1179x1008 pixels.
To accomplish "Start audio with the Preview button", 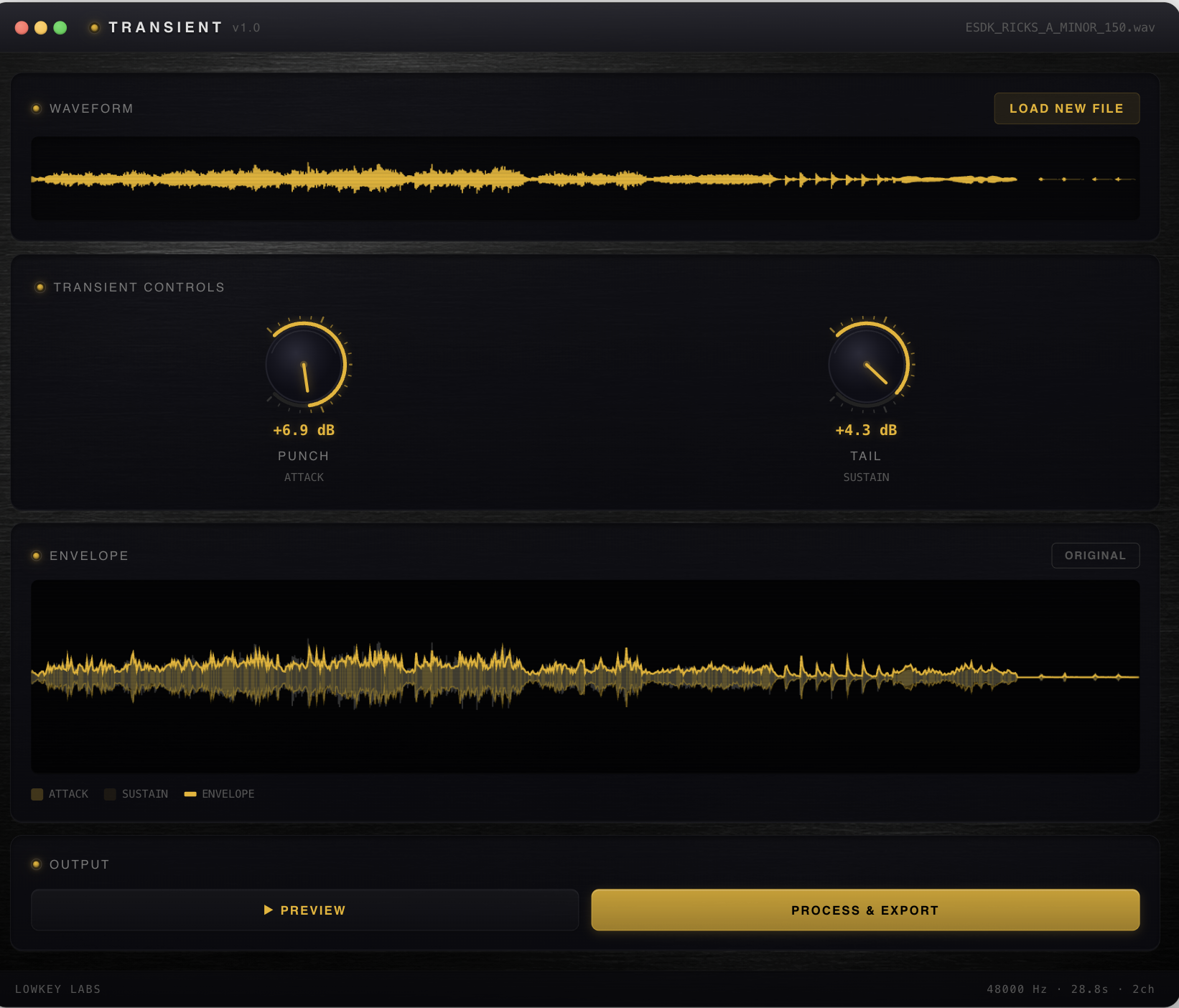I will 305,910.
